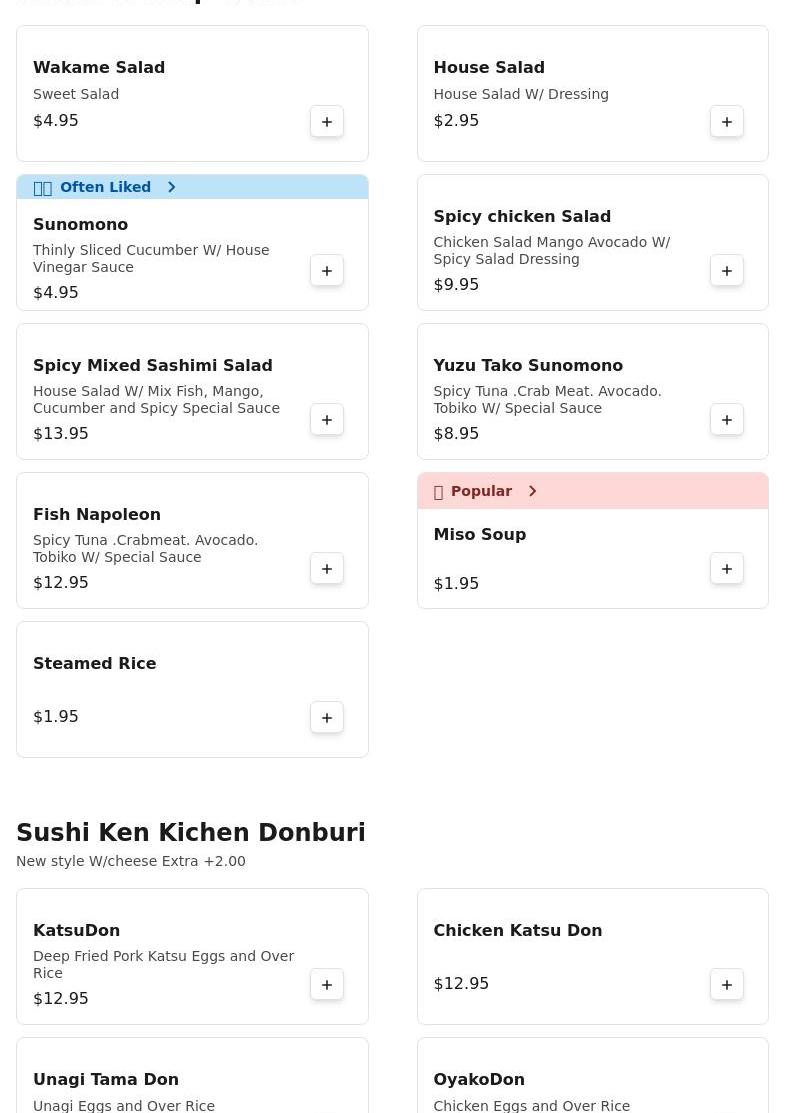
Task: Add Yuzu Tako Sunomono to order
Action: (727, 420)
